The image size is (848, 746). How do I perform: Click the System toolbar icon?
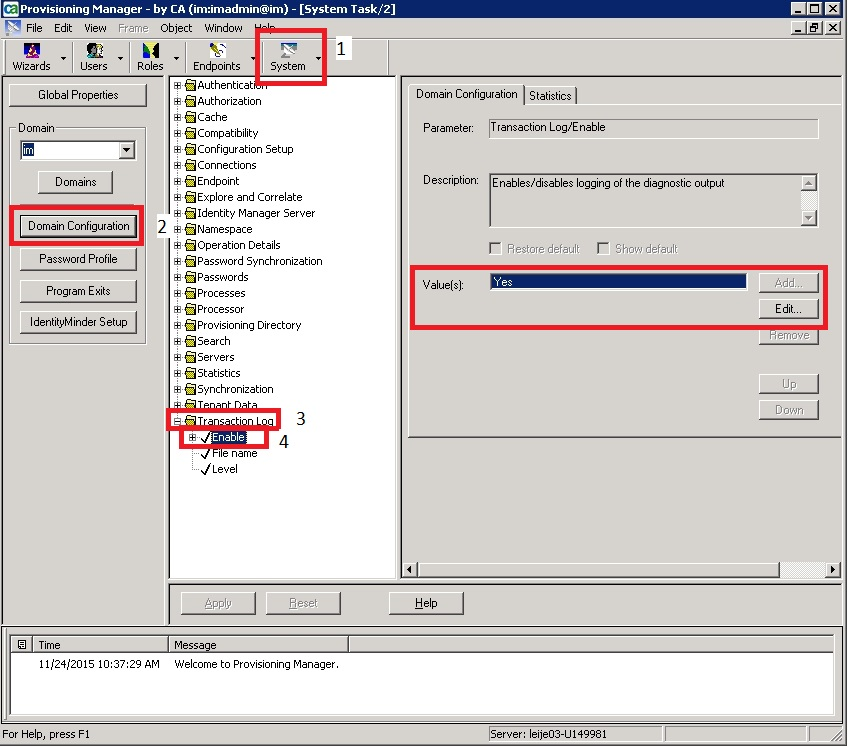[x=288, y=50]
